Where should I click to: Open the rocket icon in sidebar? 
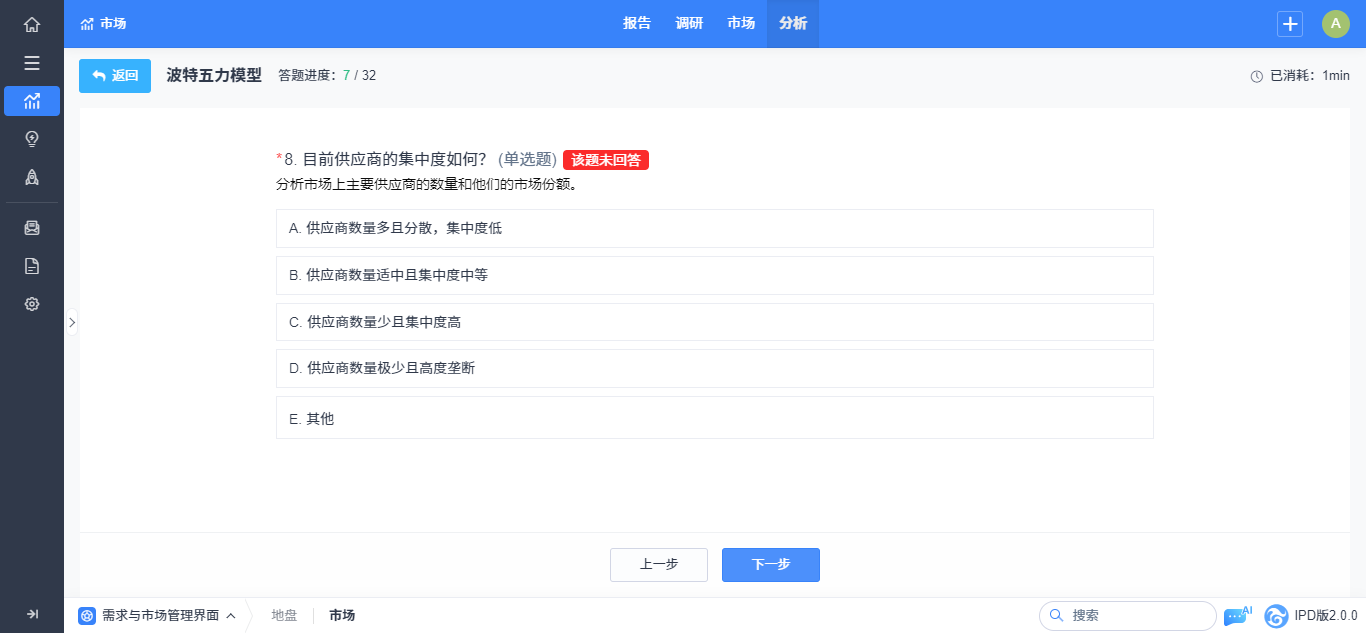click(x=32, y=177)
